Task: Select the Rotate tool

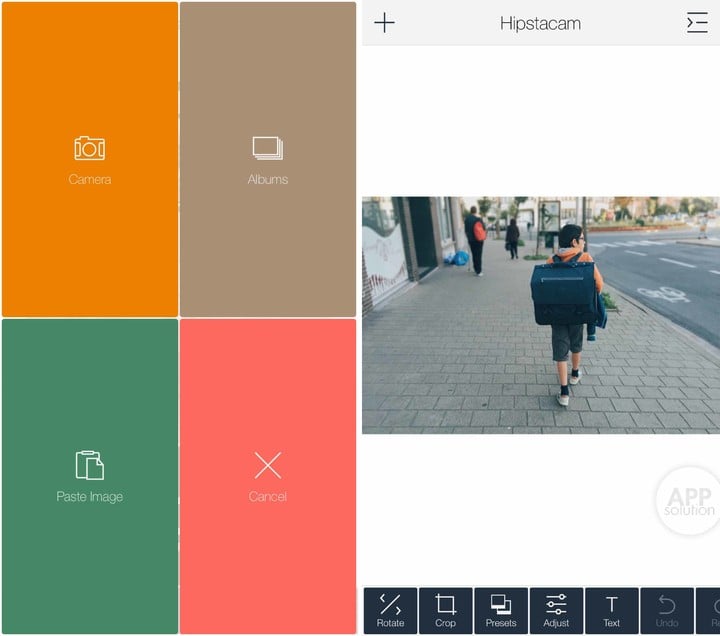Action: point(390,611)
